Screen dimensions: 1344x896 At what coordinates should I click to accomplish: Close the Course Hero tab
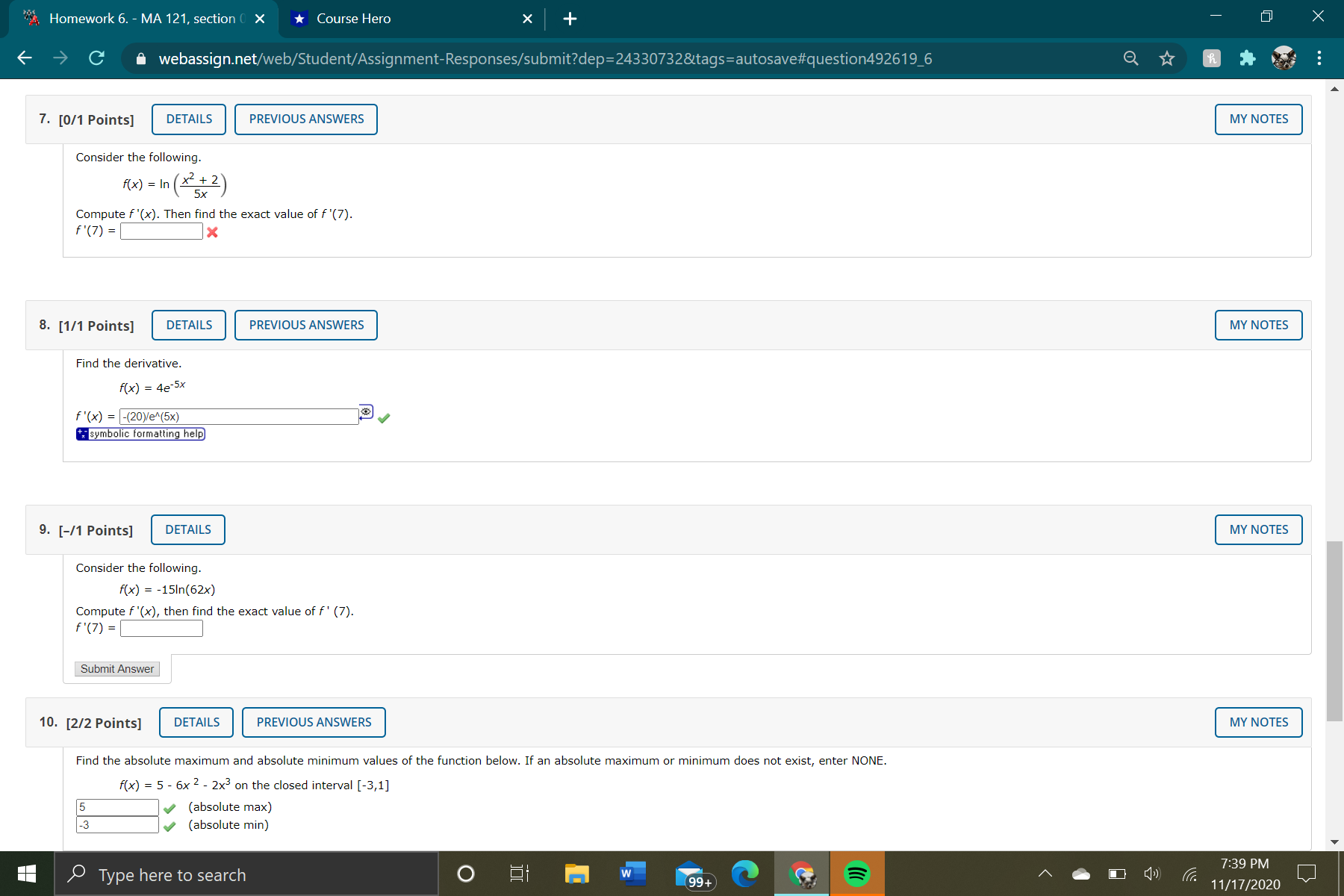click(x=527, y=19)
